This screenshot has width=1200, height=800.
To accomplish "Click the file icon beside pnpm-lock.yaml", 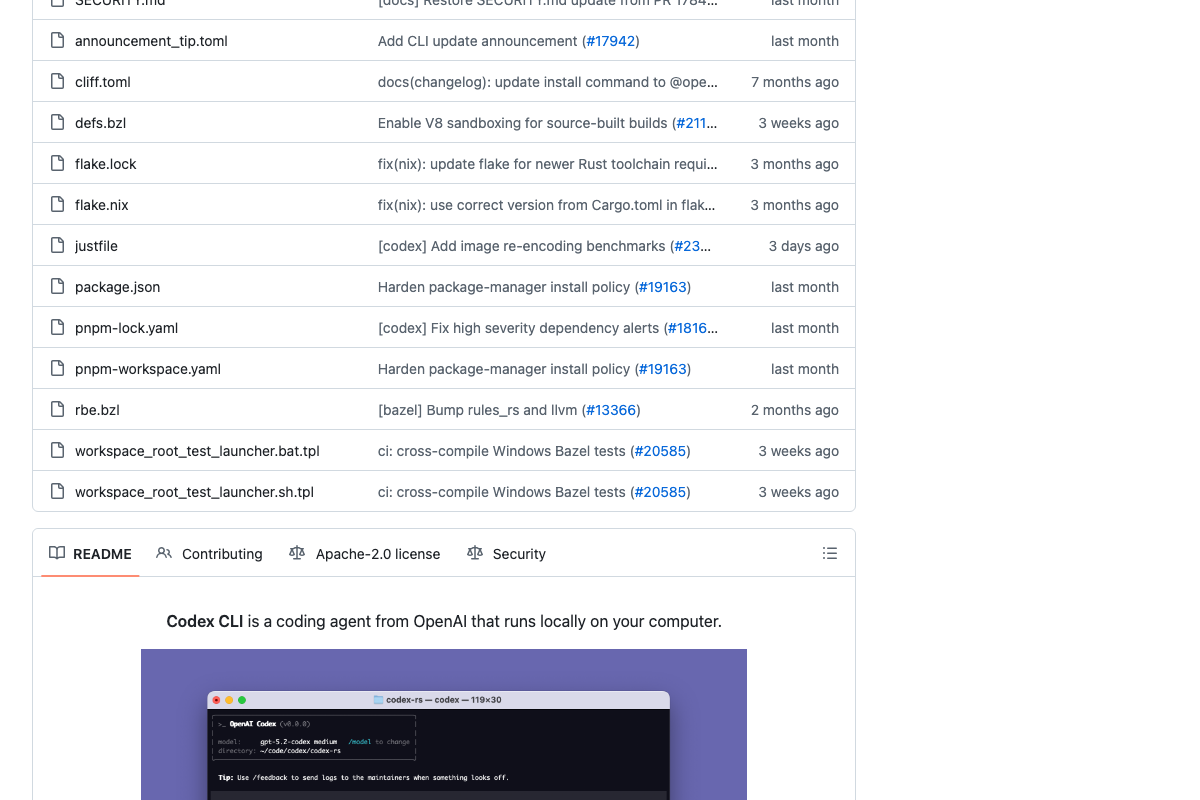I will point(57,328).
